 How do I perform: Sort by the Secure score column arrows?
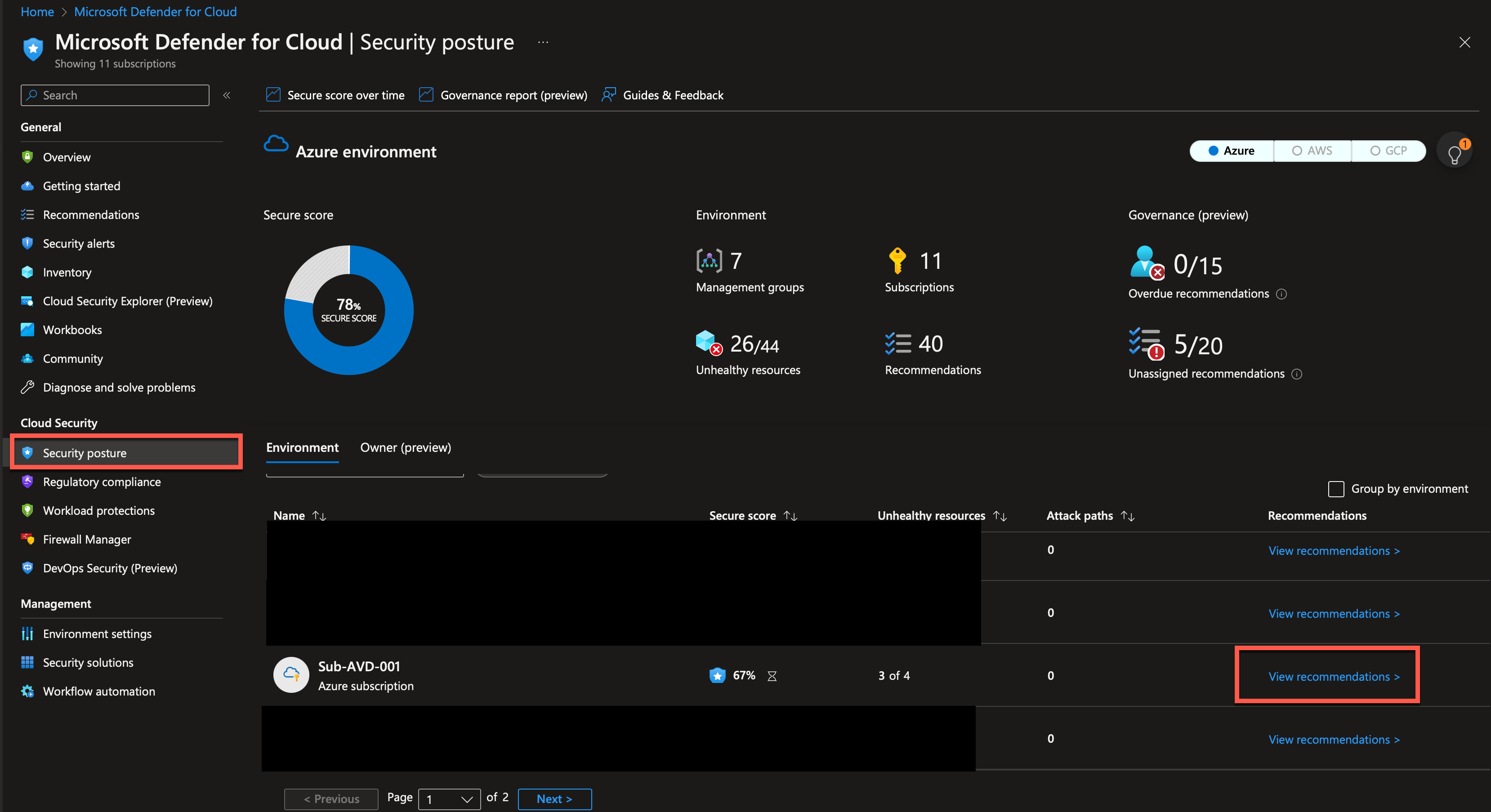click(x=790, y=516)
